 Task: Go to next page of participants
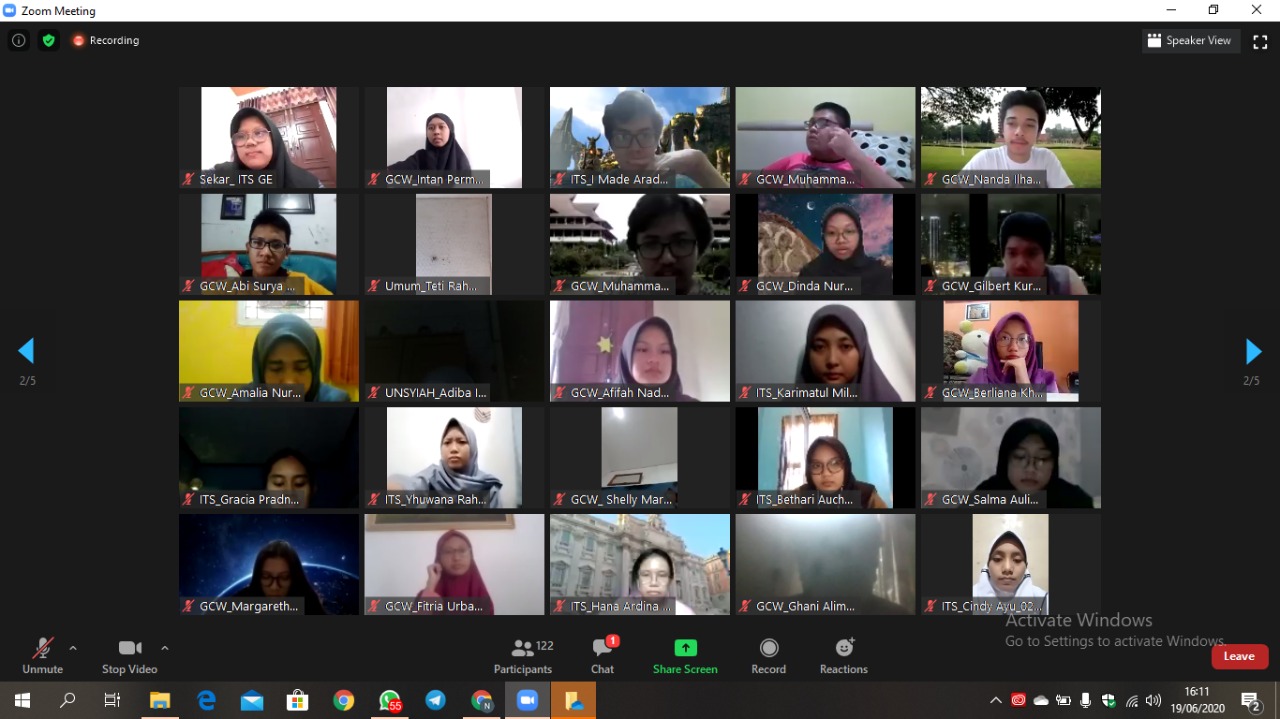(1252, 351)
